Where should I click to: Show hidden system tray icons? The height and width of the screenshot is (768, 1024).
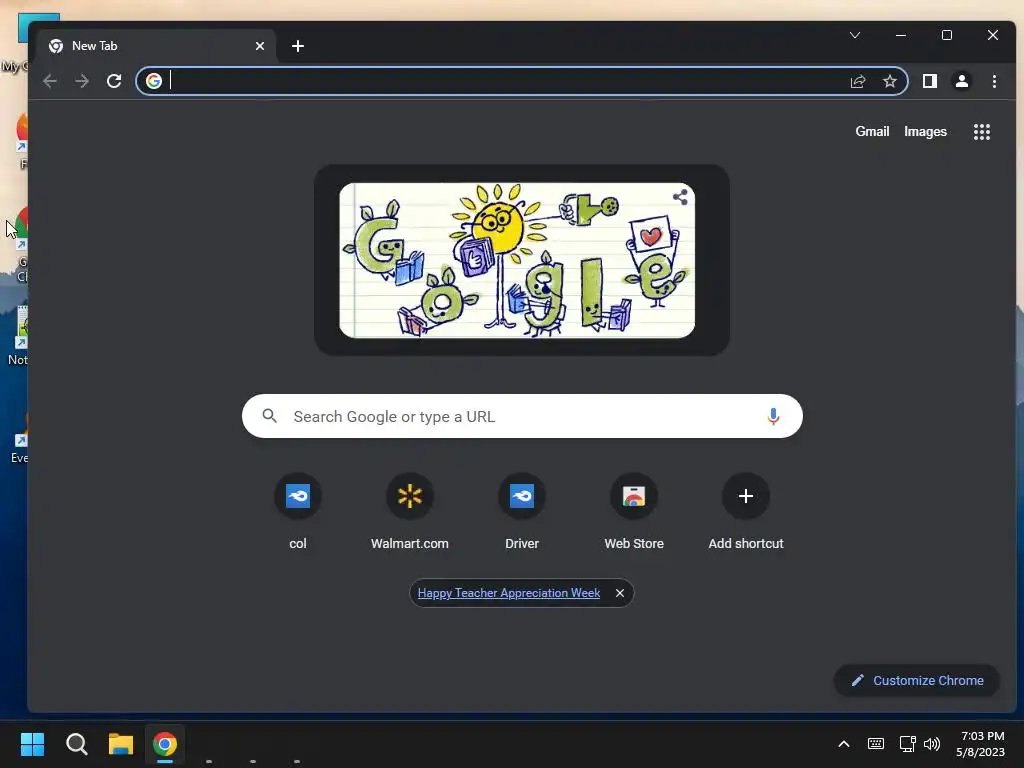[844, 744]
